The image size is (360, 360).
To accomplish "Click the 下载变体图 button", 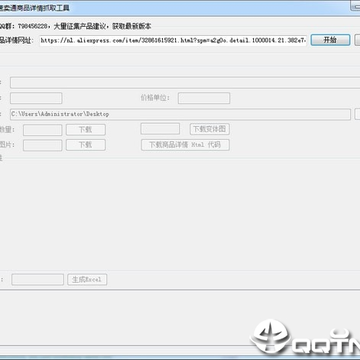I will pos(210,129).
